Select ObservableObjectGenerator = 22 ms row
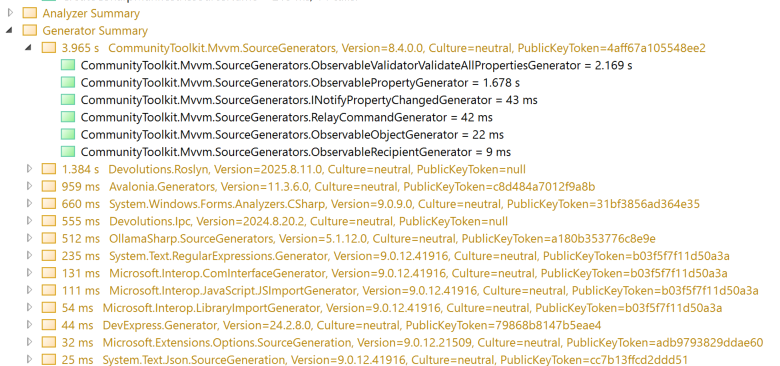Viewport: 780px width, 366px height. tap(292, 135)
